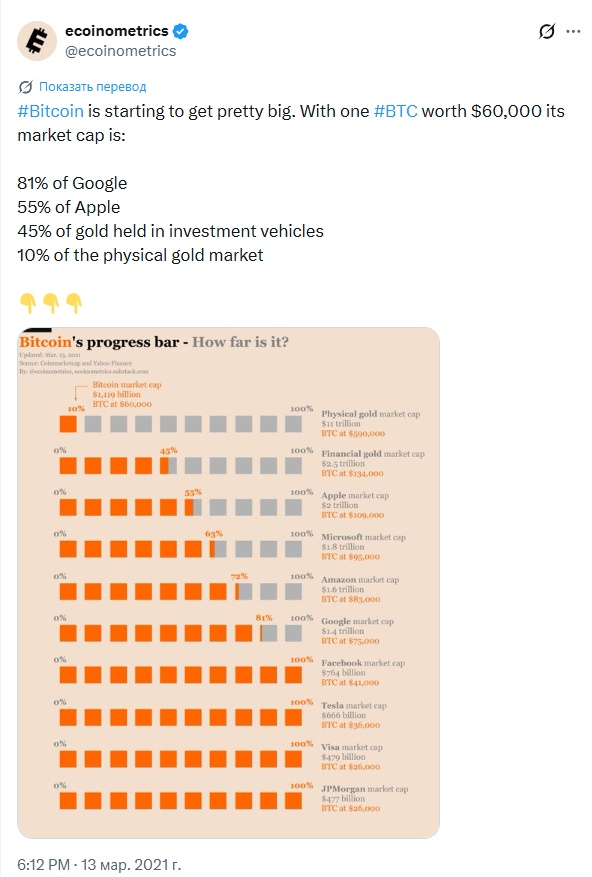Image resolution: width=592 pixels, height=877 pixels.
Task: Click the first pointing-down emoji
Action: [x=27, y=303]
